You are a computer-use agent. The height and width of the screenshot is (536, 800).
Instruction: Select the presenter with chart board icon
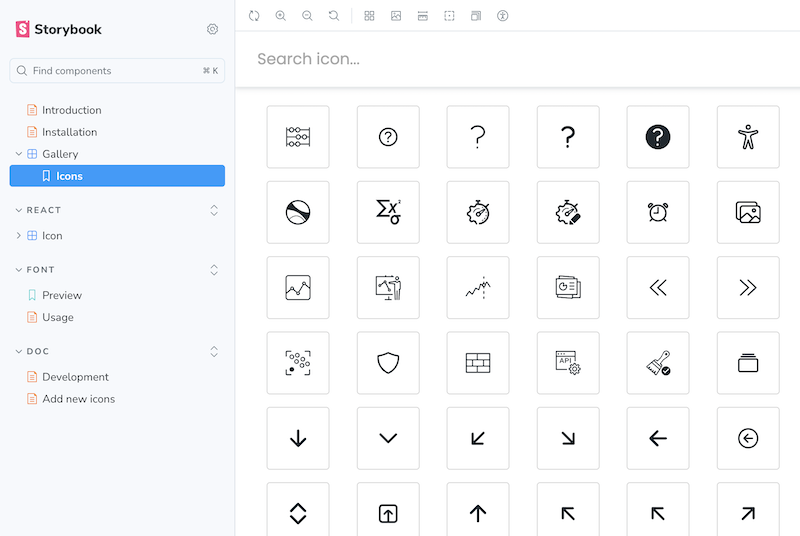388,288
